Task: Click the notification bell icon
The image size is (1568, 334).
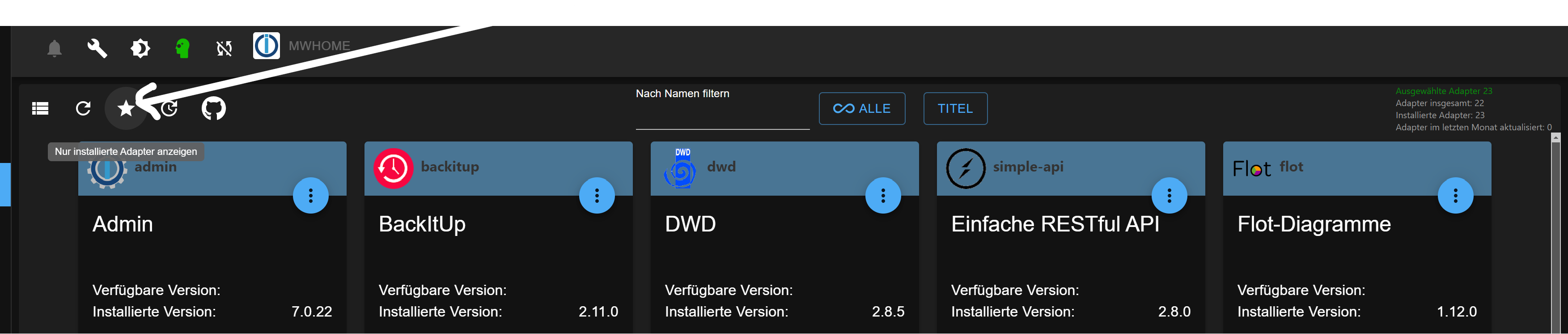Action: click(x=54, y=47)
